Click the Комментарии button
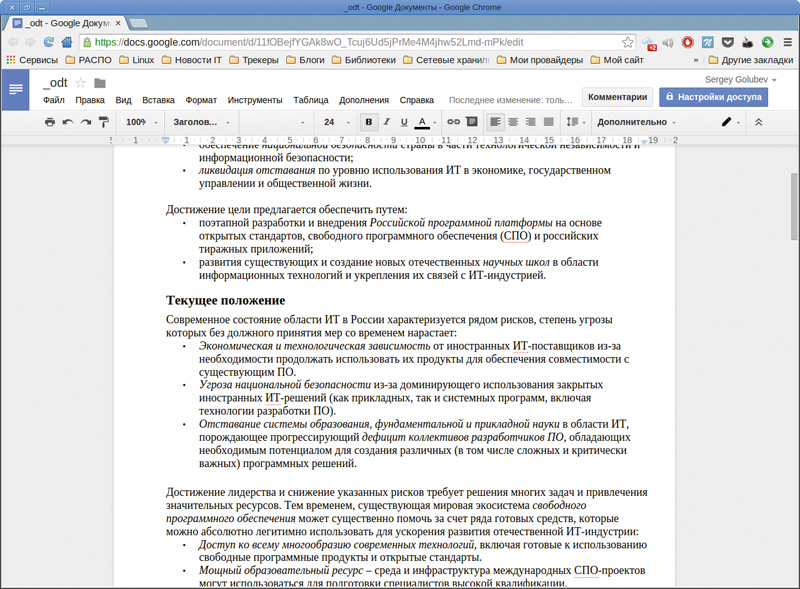Screen dimensions: 800x589 pos(617,97)
